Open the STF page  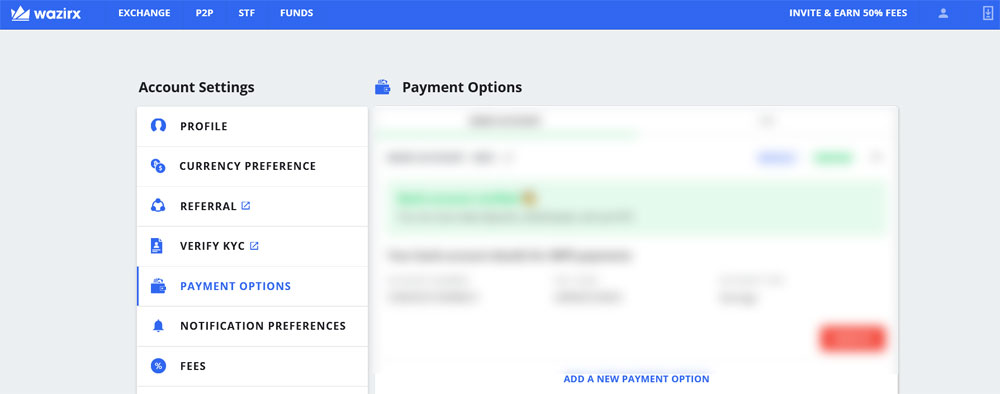[x=247, y=13]
